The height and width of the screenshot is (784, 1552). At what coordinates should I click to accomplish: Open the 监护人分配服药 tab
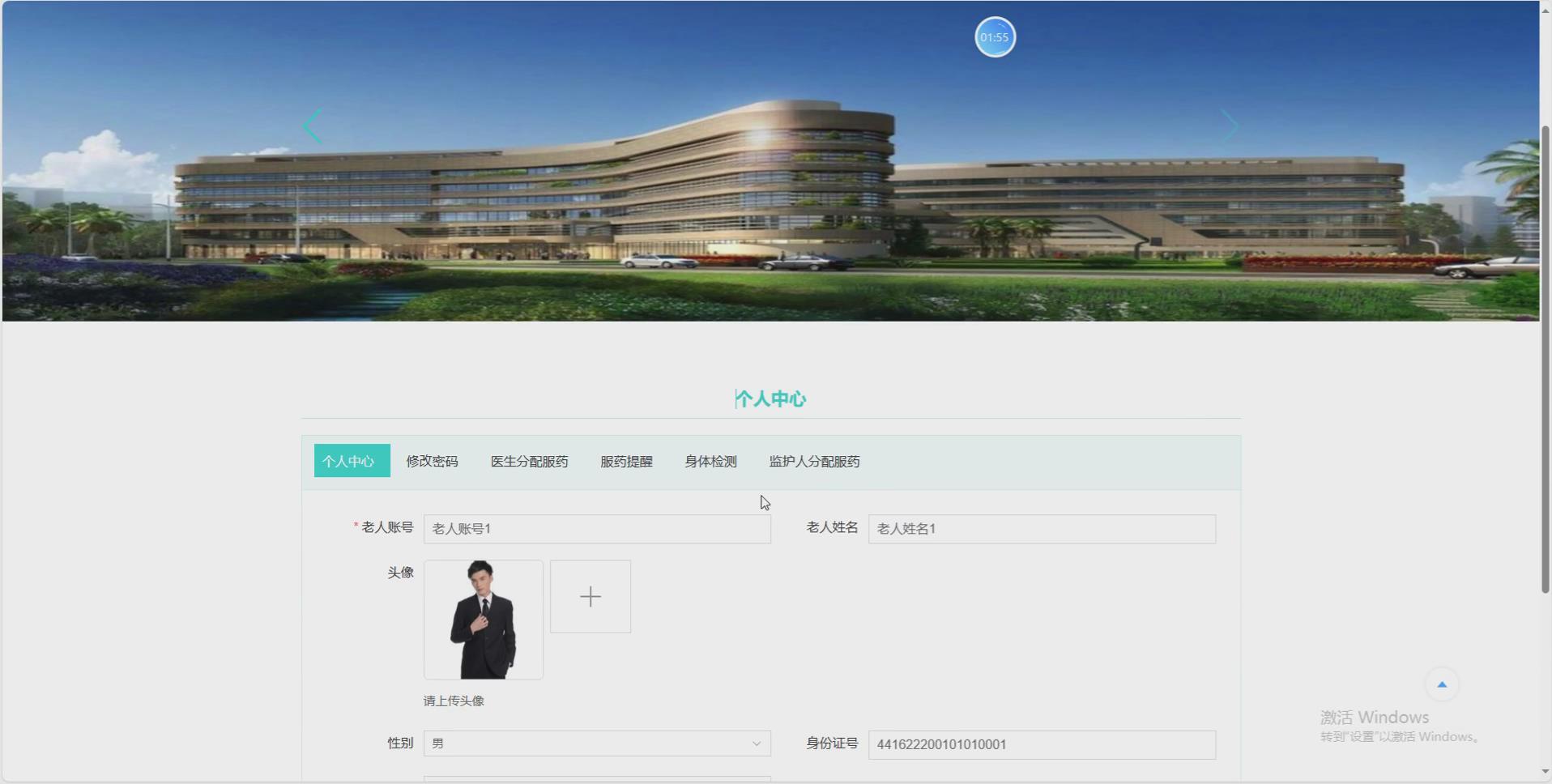813,461
